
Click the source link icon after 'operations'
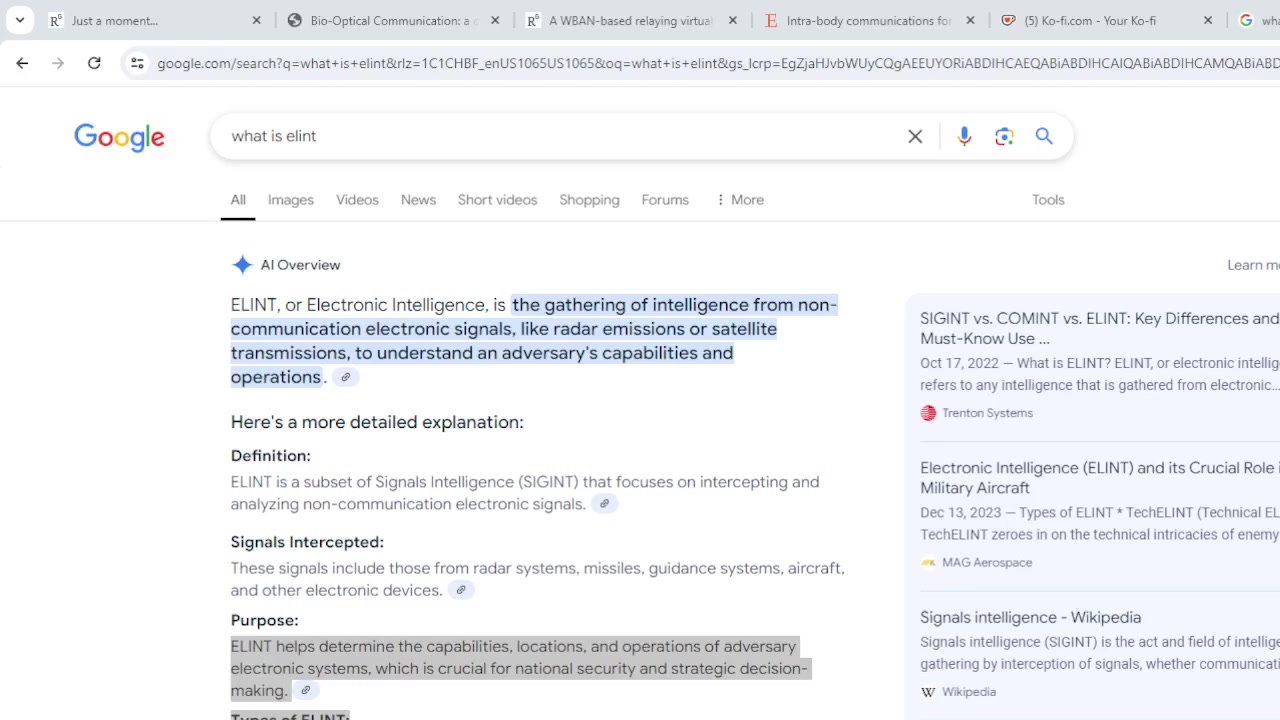(346, 377)
